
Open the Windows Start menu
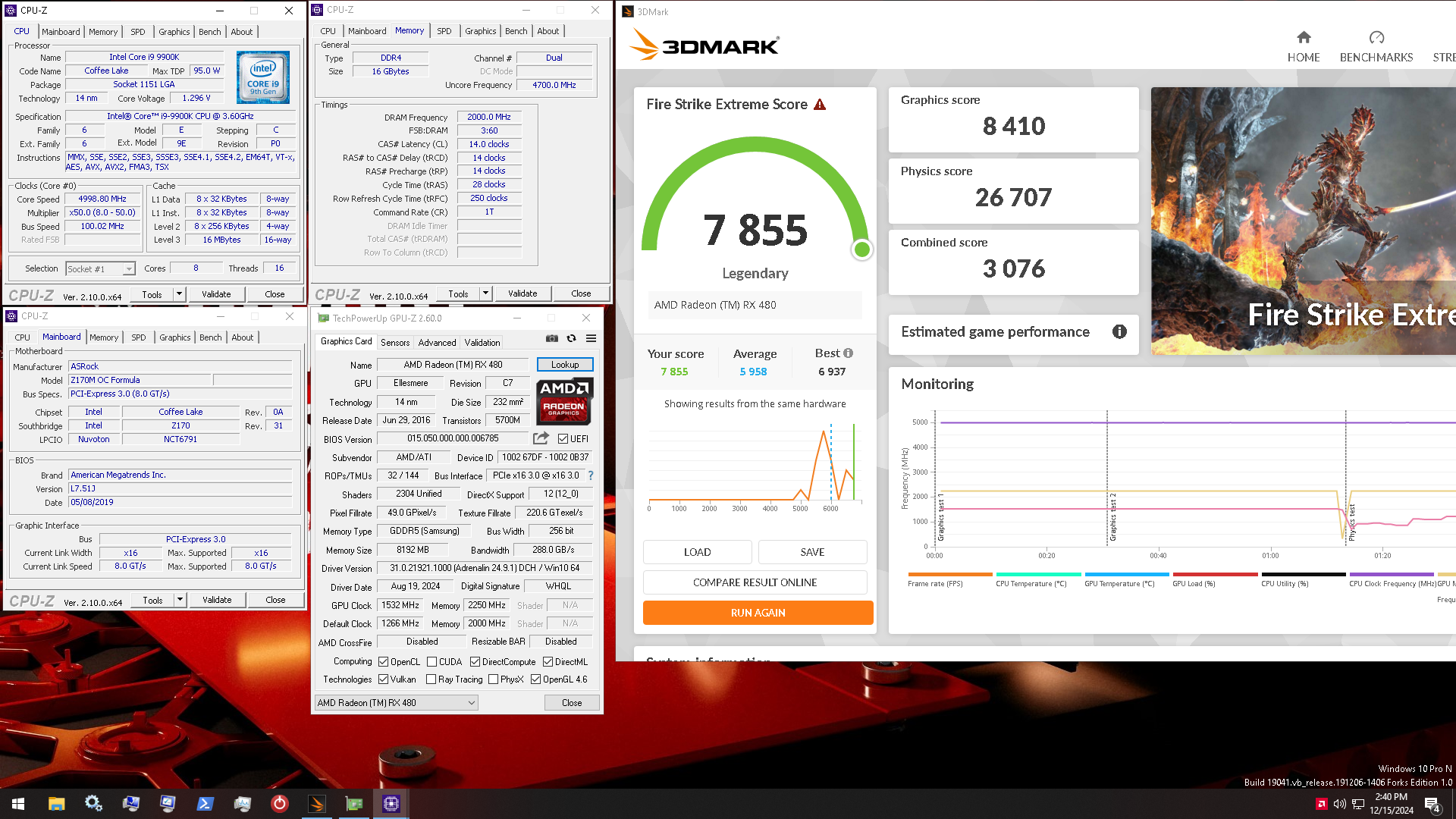click(x=18, y=804)
